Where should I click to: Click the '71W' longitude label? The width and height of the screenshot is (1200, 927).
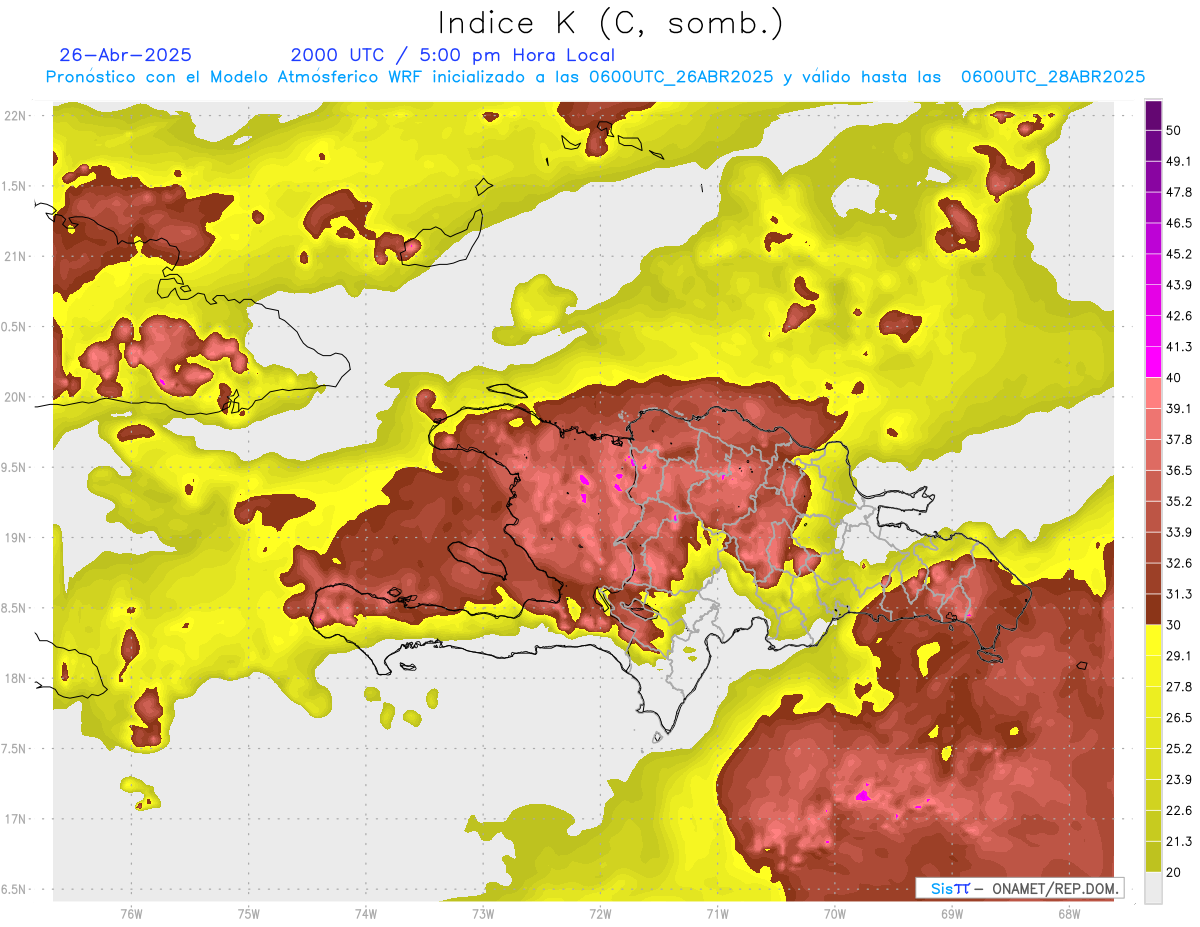pos(717,913)
